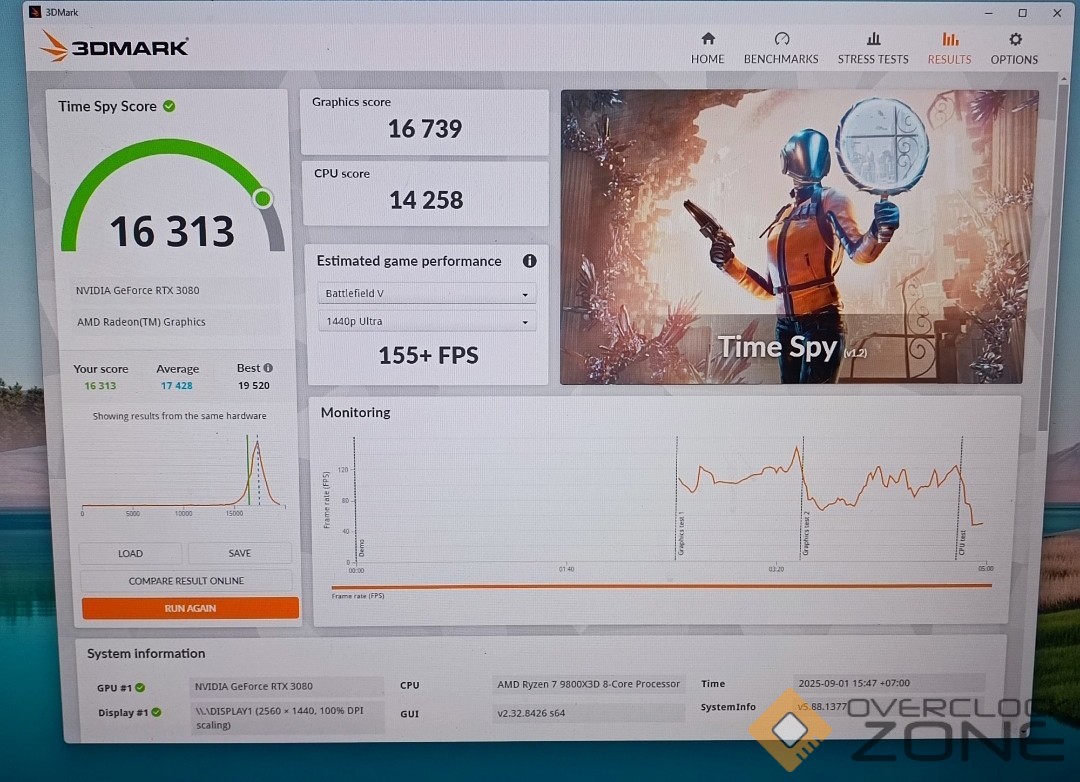Viewport: 1080px width, 782px height.
Task: Click the green check next to Display #1
Action: 156,712
